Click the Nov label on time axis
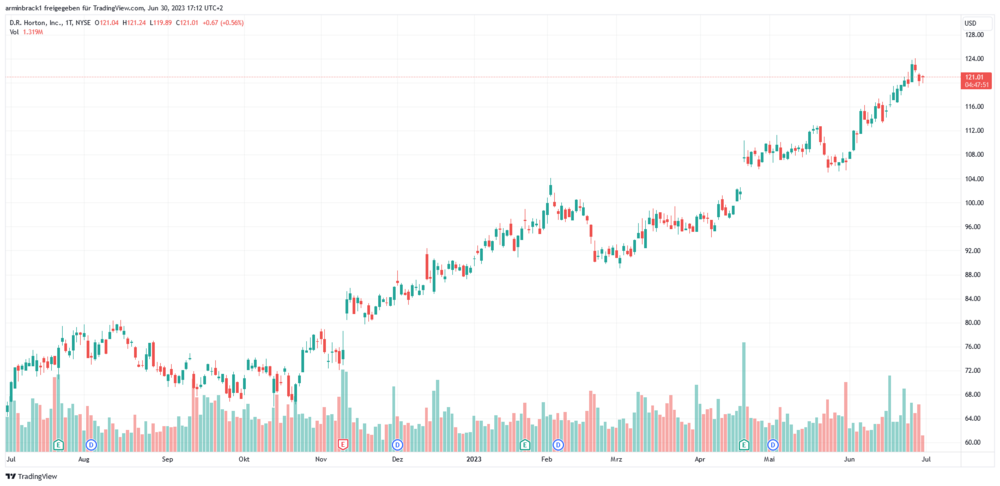The width and height of the screenshot is (1000, 486). (321, 460)
